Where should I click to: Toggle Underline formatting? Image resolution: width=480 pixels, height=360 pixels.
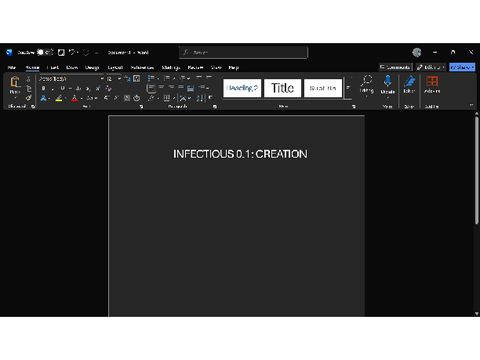(x=62, y=88)
